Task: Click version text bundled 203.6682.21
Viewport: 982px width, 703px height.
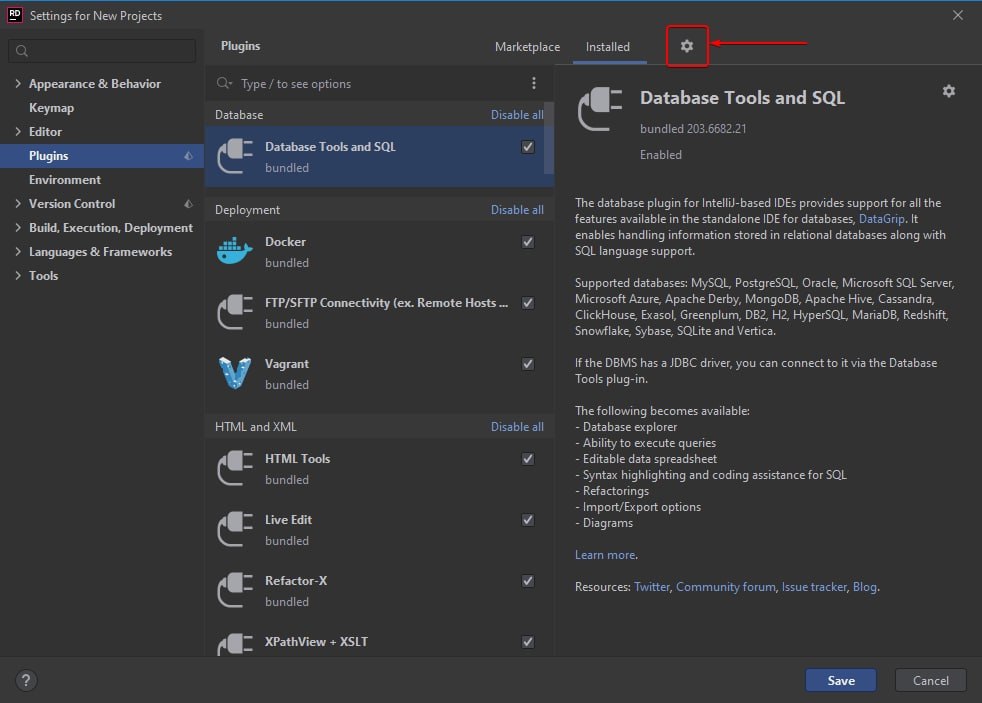Action: pyautogui.click(x=693, y=129)
